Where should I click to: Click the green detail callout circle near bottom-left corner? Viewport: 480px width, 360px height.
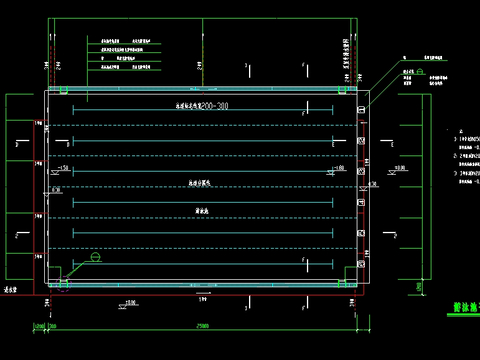[95, 257]
